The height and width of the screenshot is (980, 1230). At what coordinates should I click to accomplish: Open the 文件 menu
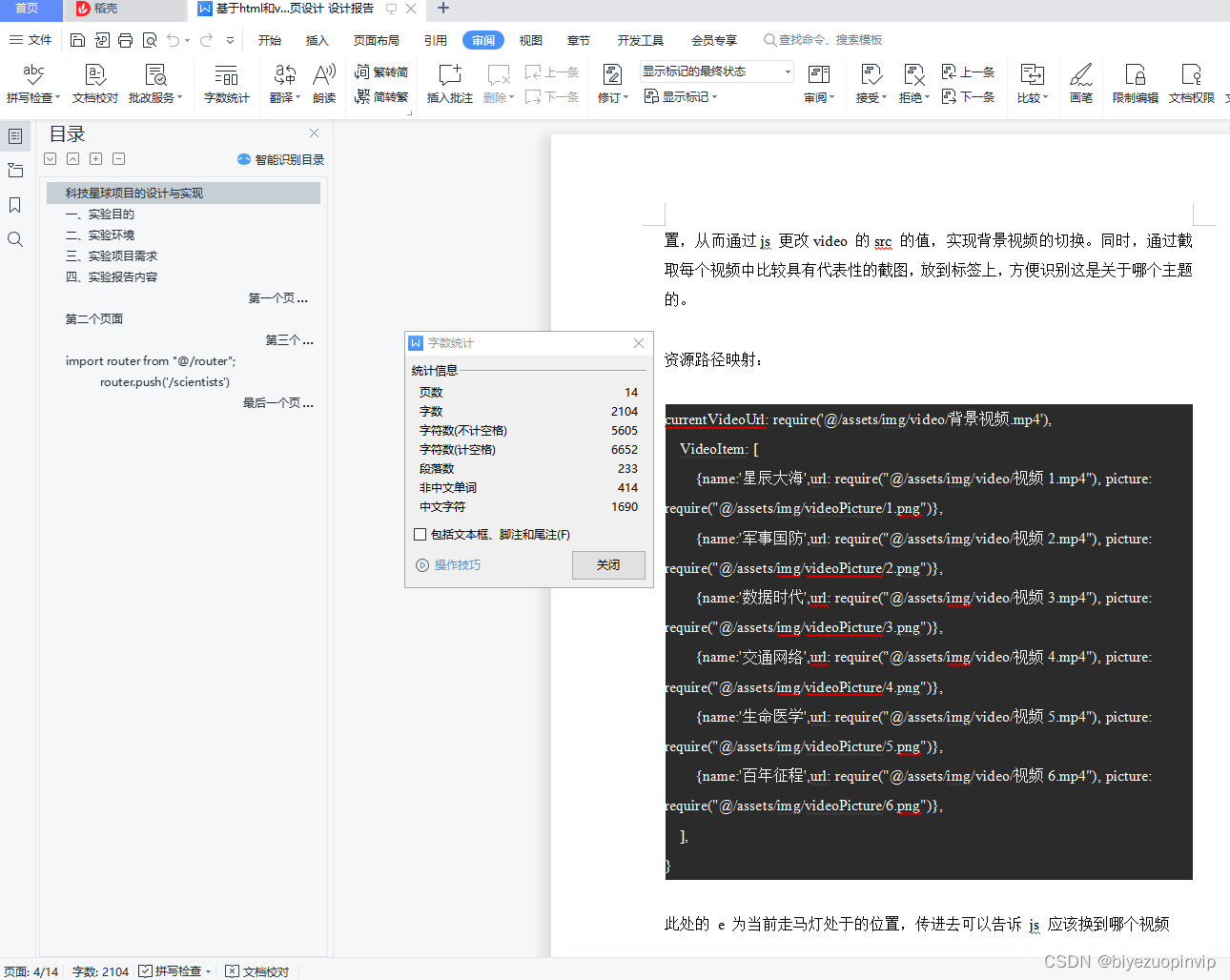click(31, 40)
